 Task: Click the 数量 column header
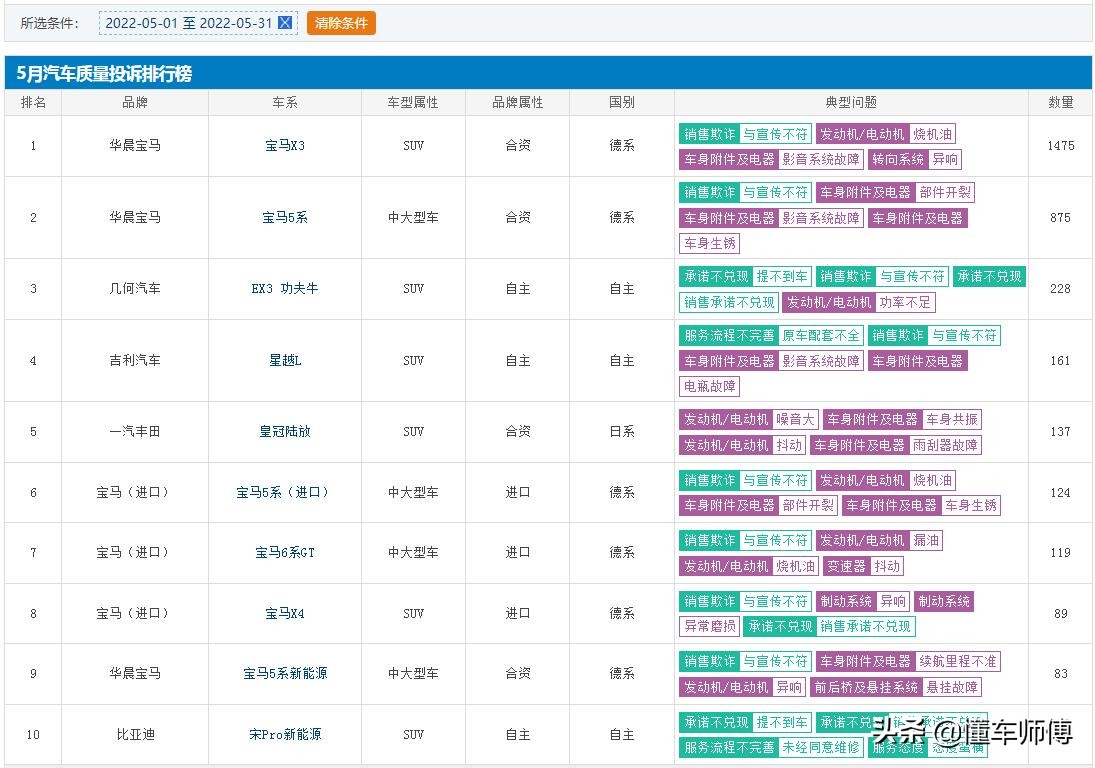tap(1060, 103)
